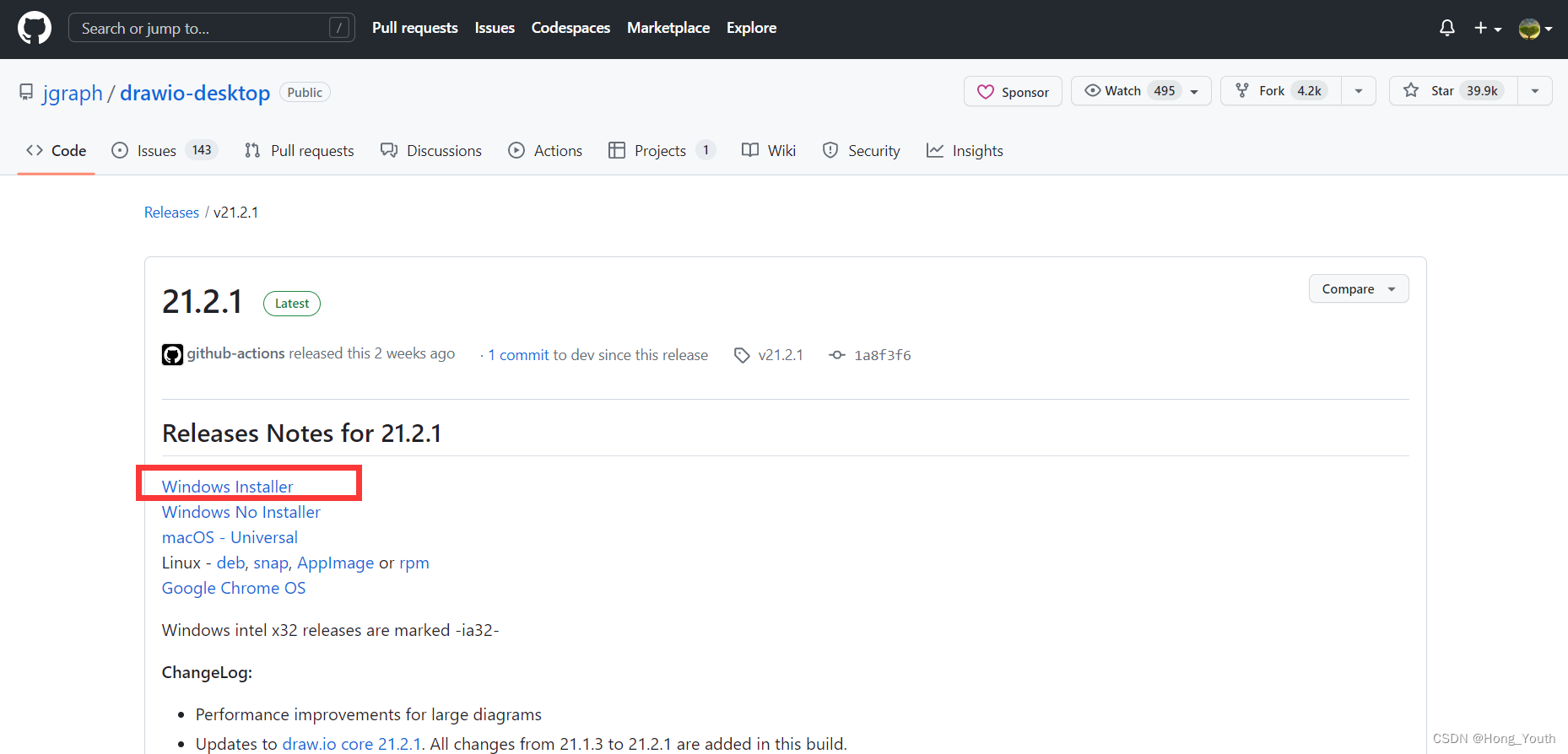The height and width of the screenshot is (754, 1568).
Task: Switch to the Projects tab
Action: point(662,150)
